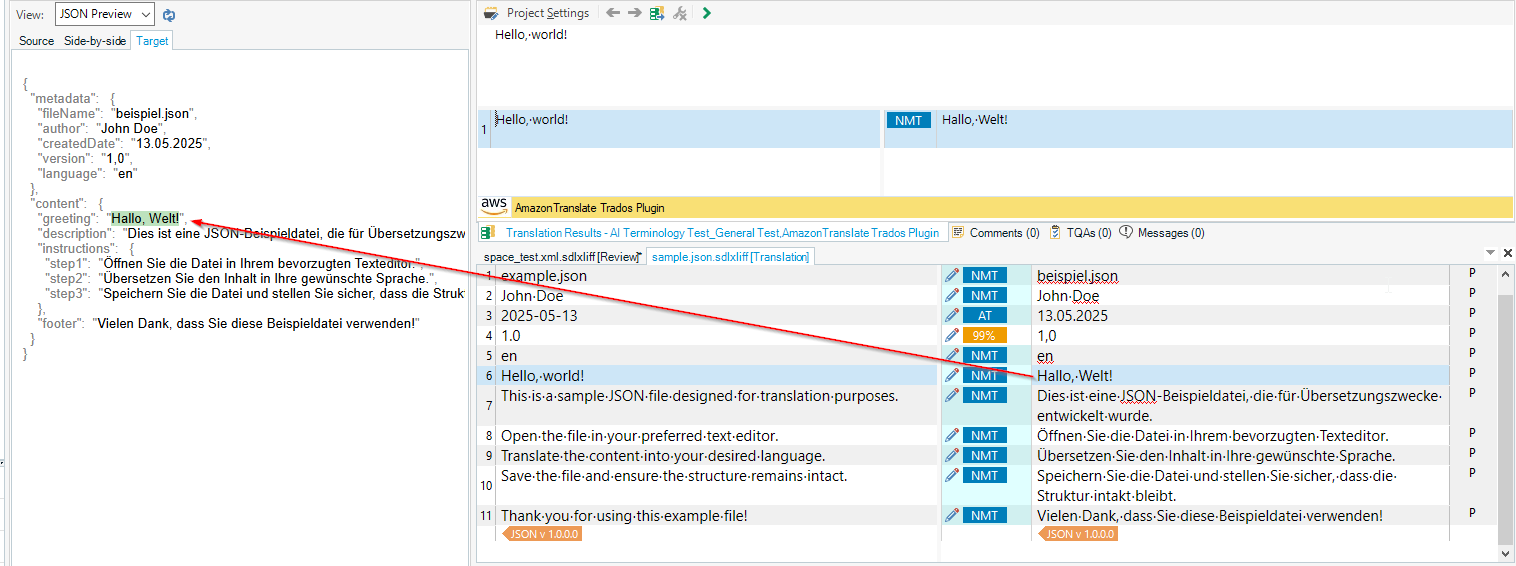Click the AT badge on row 3
Image resolution: width=1516 pixels, height=566 pixels.
pyautogui.click(x=985, y=315)
